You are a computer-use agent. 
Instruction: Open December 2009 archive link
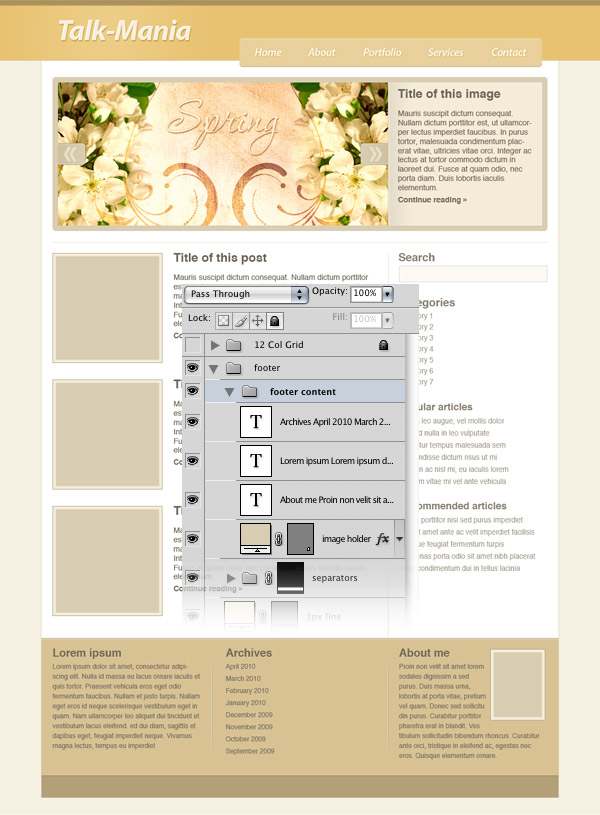click(249, 715)
